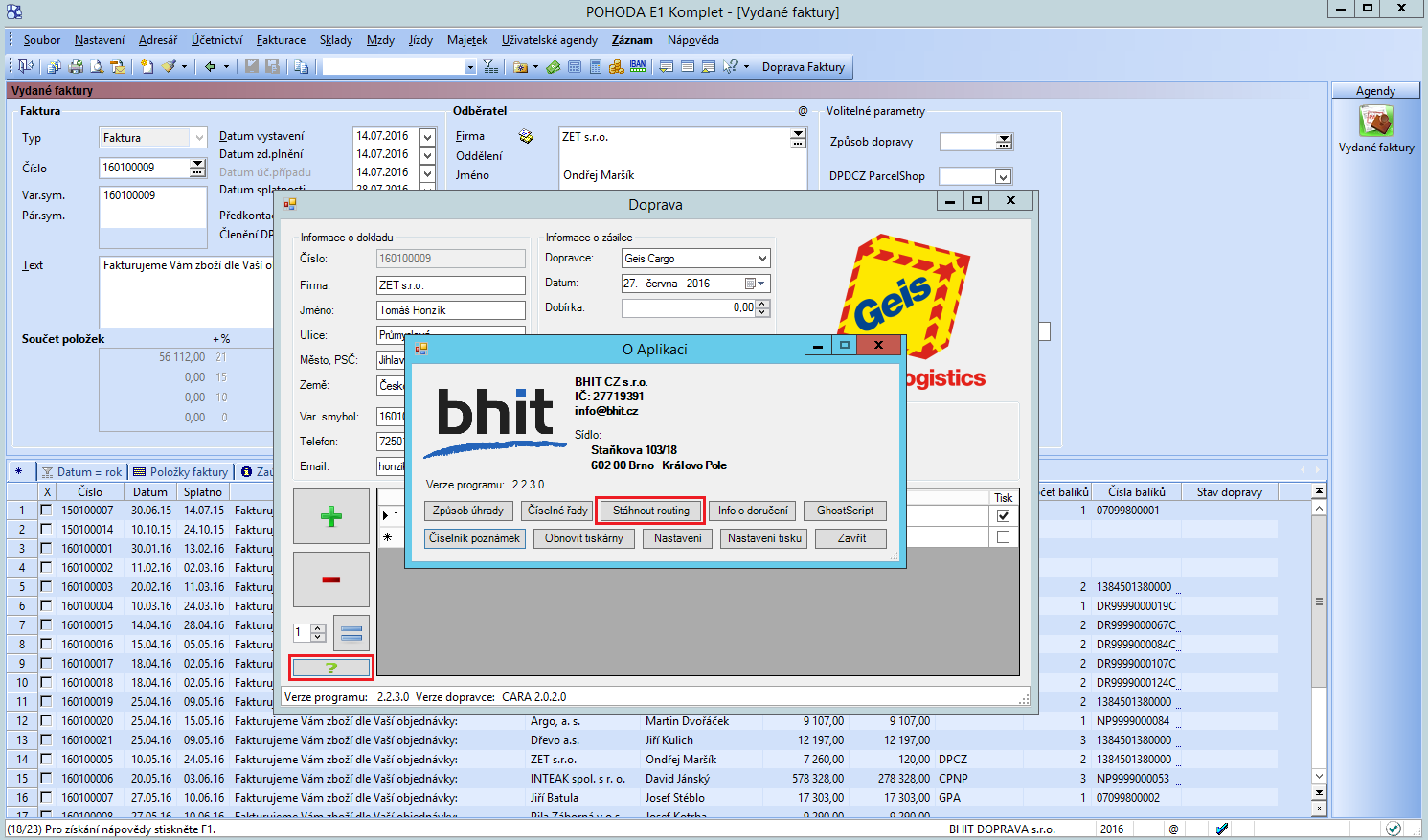This screenshot has width=1428, height=840.
Task: Click the coins stack icon in toolbar
Action: coord(616,66)
